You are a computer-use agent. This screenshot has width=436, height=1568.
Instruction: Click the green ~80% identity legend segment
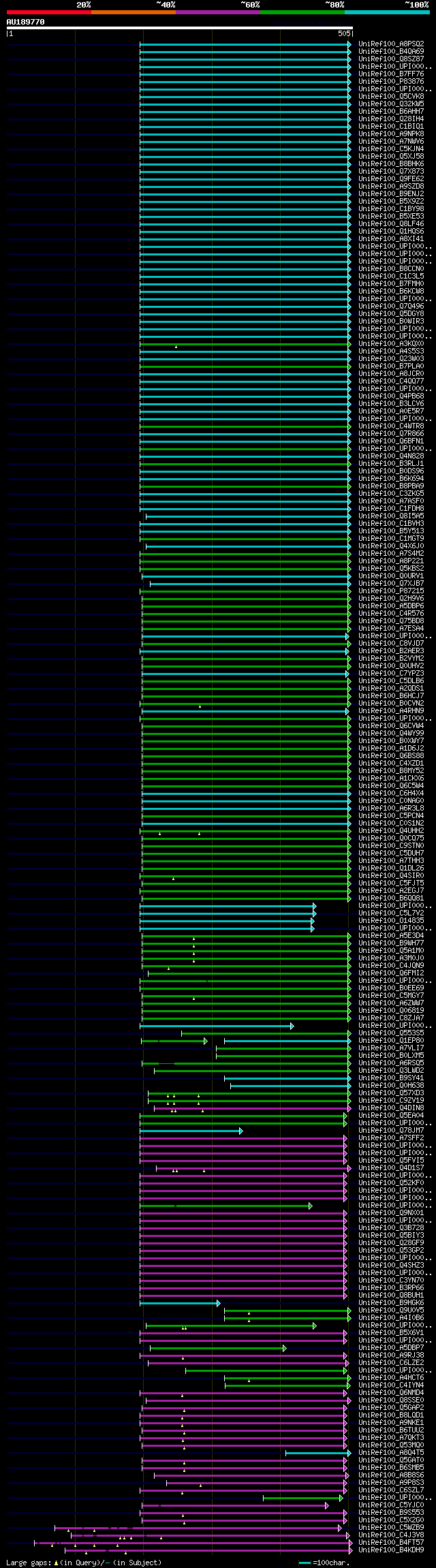coord(302,12)
